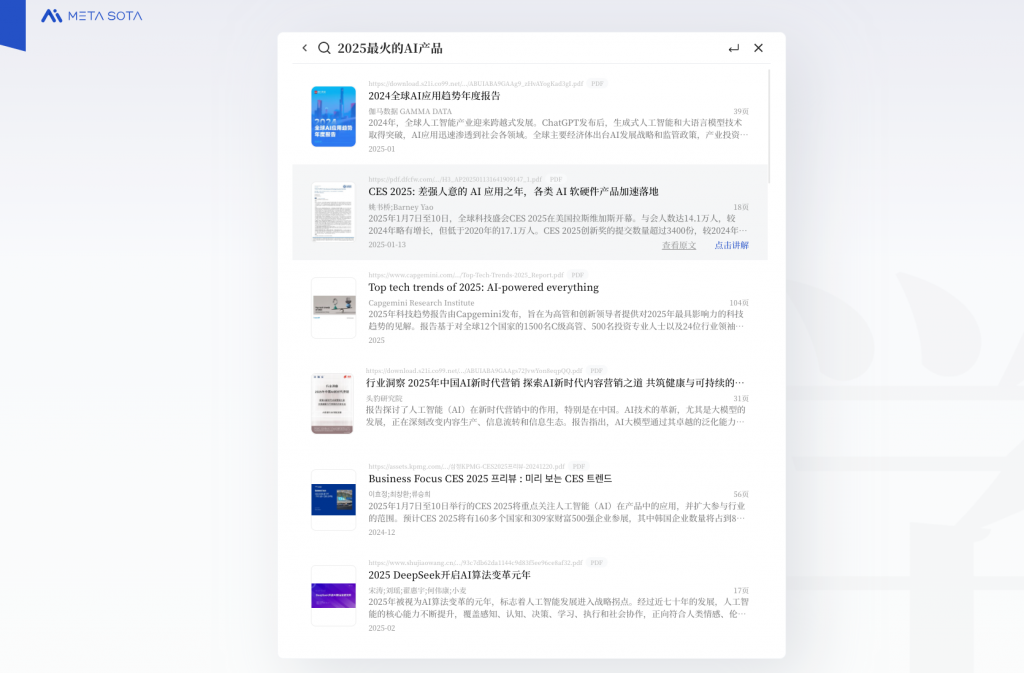Click the date 2025-02

pyautogui.click(x=381, y=629)
